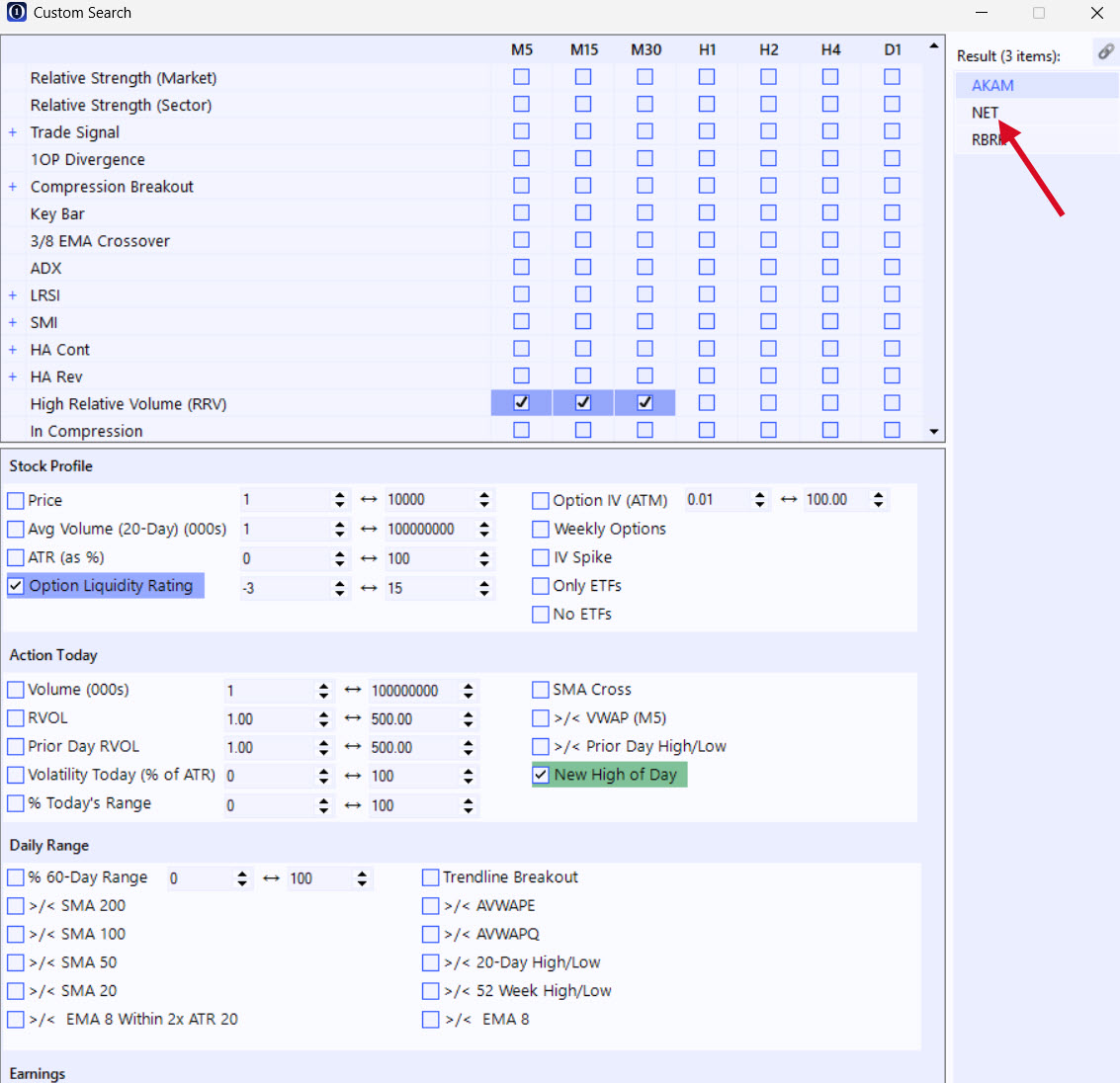
Task: Uncheck High Relative Volume M30 checkbox
Action: click(645, 402)
